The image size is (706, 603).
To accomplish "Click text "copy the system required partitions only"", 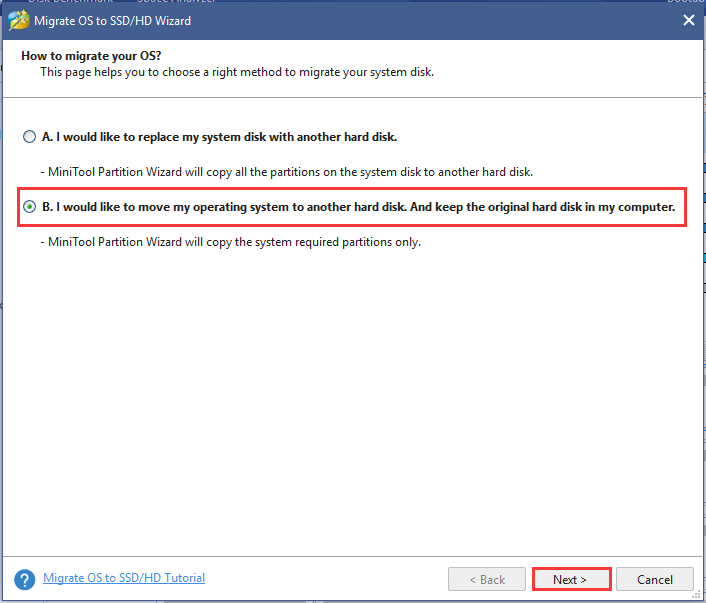I will [x=313, y=242].
